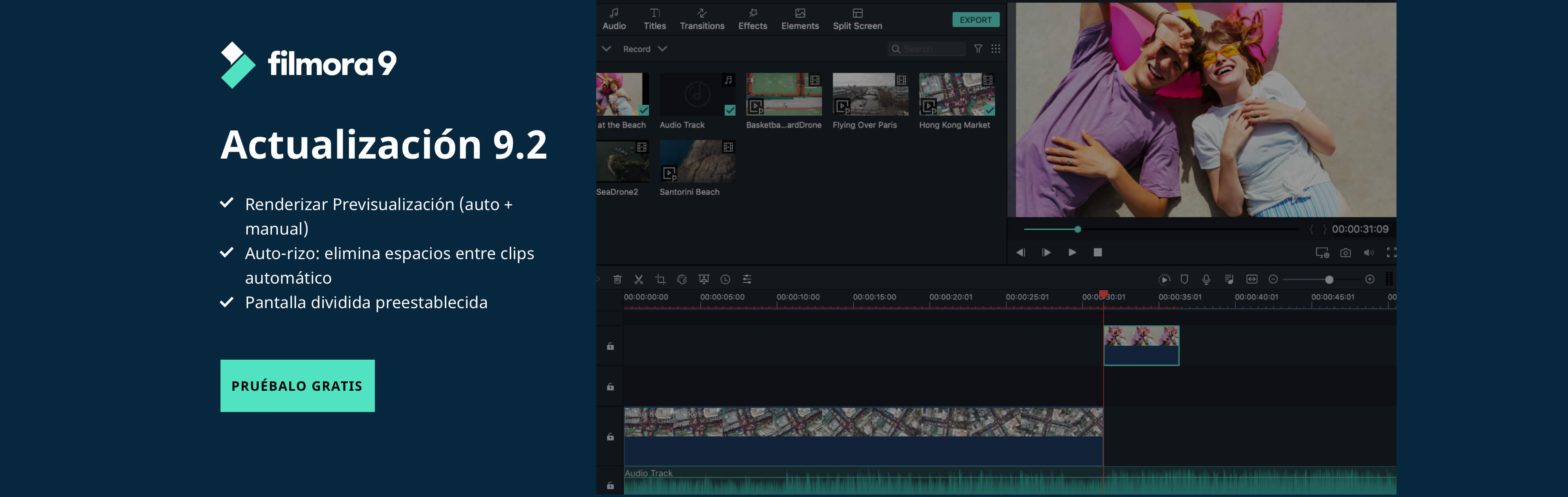
Task: Click the 00:00:31:09 preview timecode
Action: (x=1360, y=229)
